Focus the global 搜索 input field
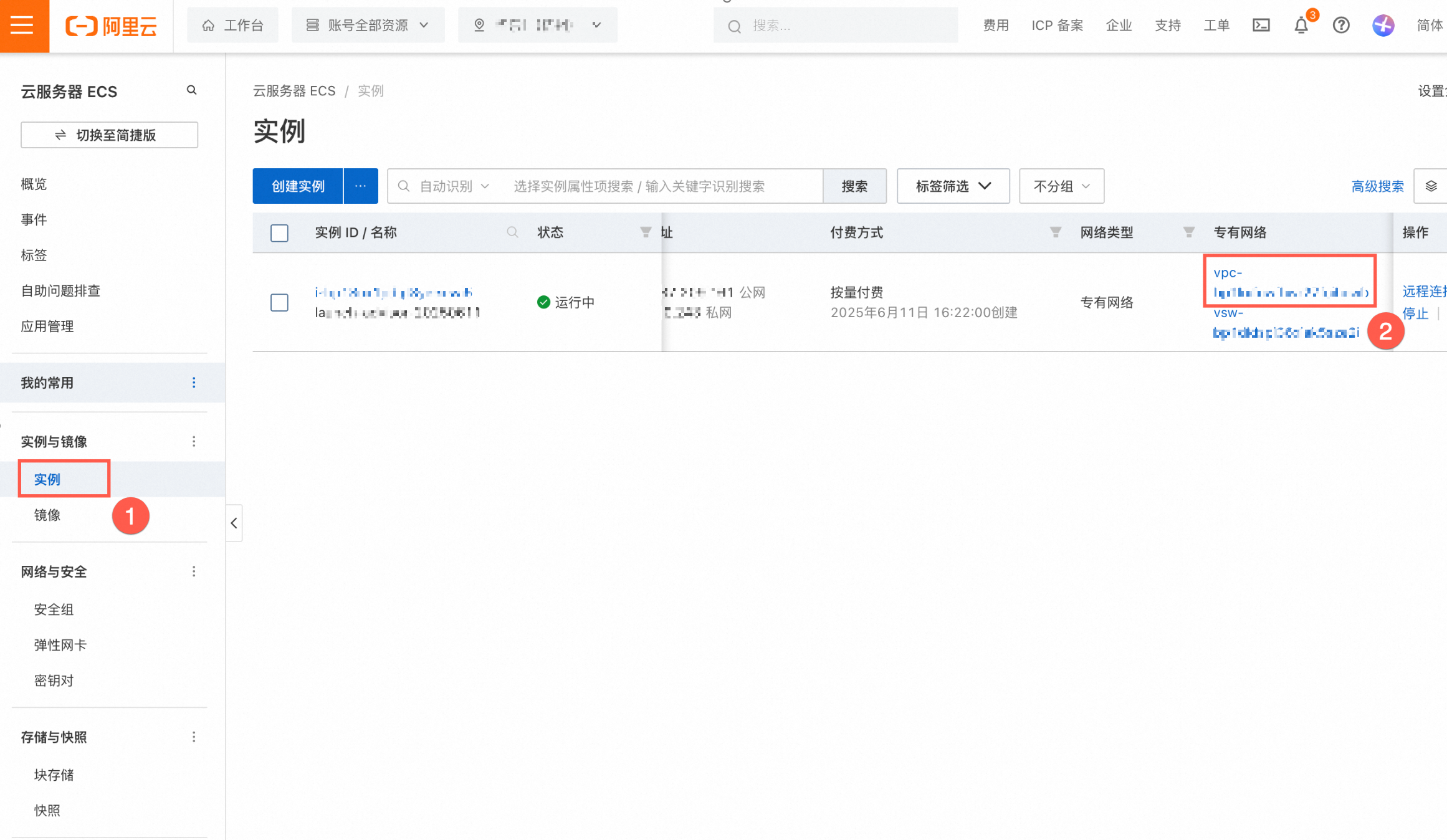 coord(836,26)
